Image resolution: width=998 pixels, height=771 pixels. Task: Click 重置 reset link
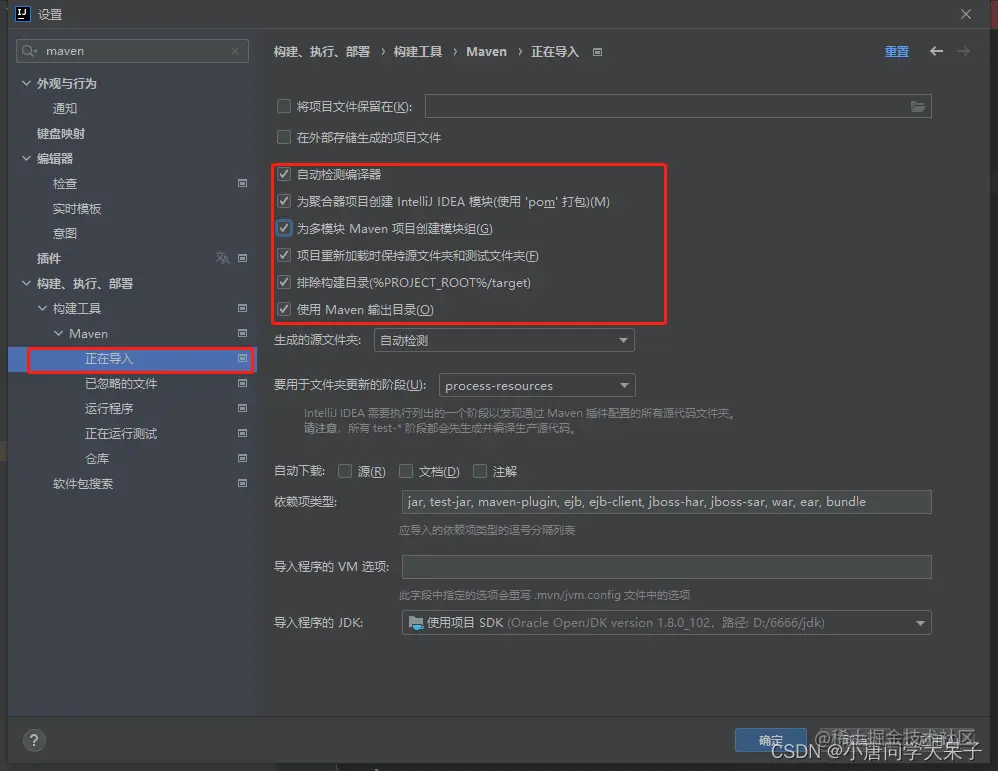pos(897,52)
